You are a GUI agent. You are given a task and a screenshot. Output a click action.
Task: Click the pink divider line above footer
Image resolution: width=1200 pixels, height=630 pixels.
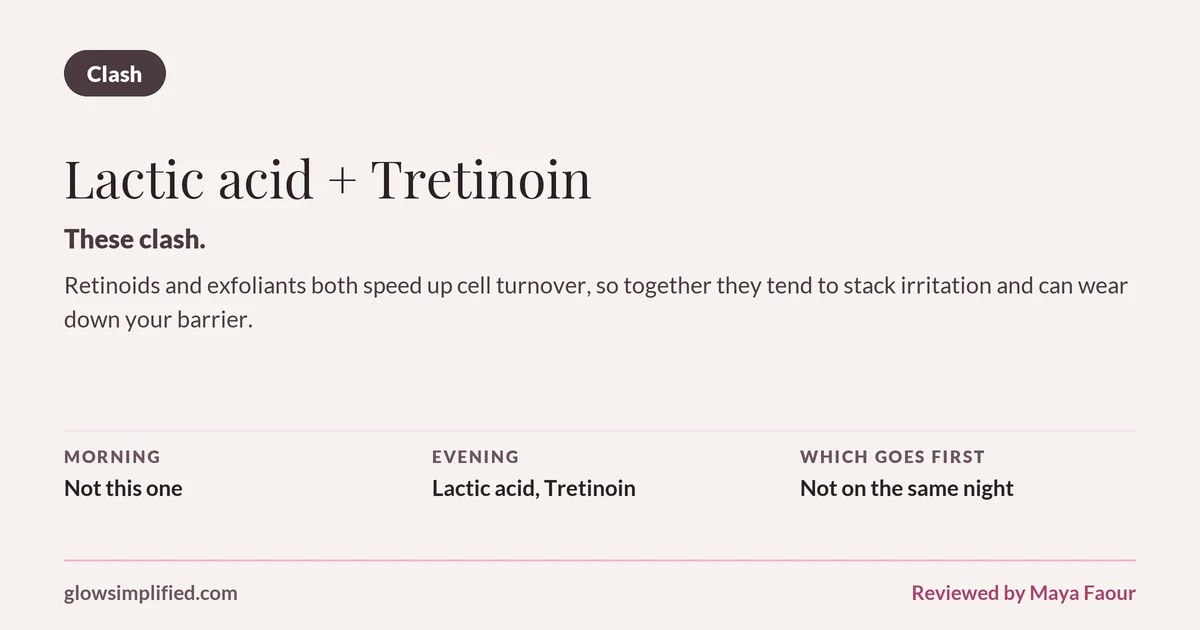(600, 560)
